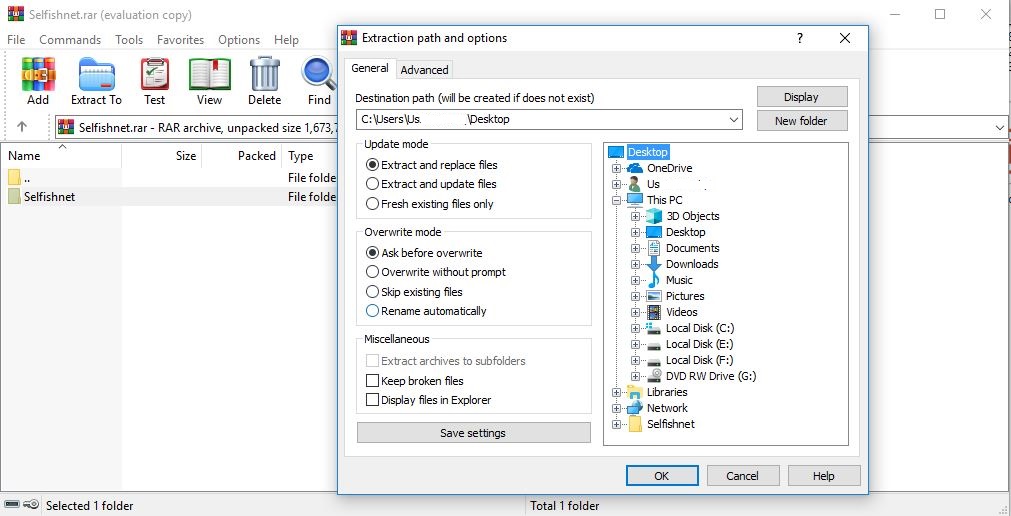The image size is (1011, 516).
Task: Open the Commands menu
Action: coord(70,40)
